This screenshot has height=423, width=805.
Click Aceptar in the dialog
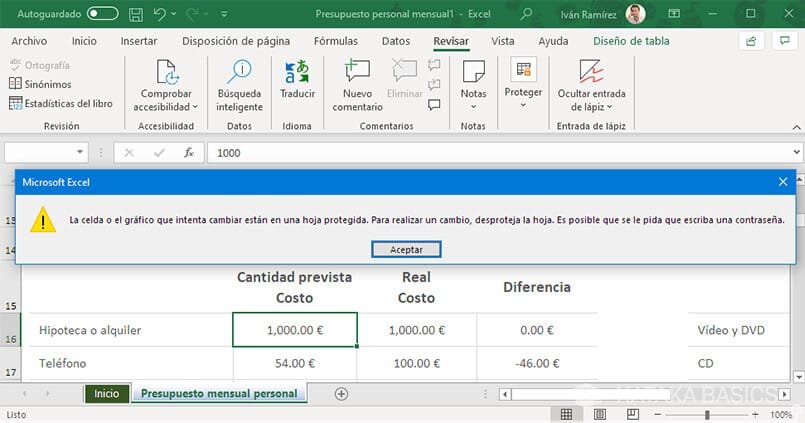[x=406, y=249]
